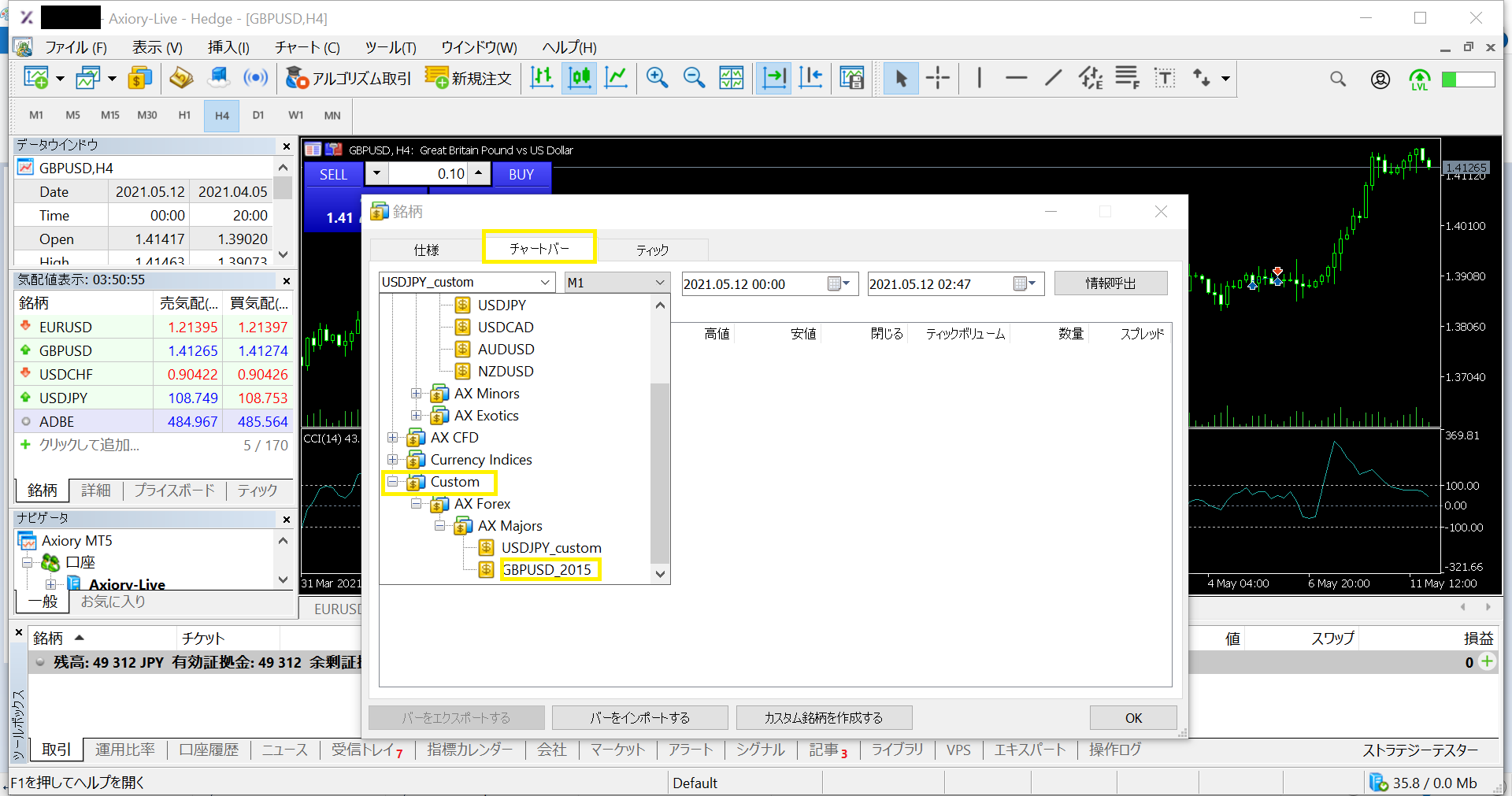The image size is (1512, 796).
Task: Click OK in the symbols dialog
Action: (1133, 718)
